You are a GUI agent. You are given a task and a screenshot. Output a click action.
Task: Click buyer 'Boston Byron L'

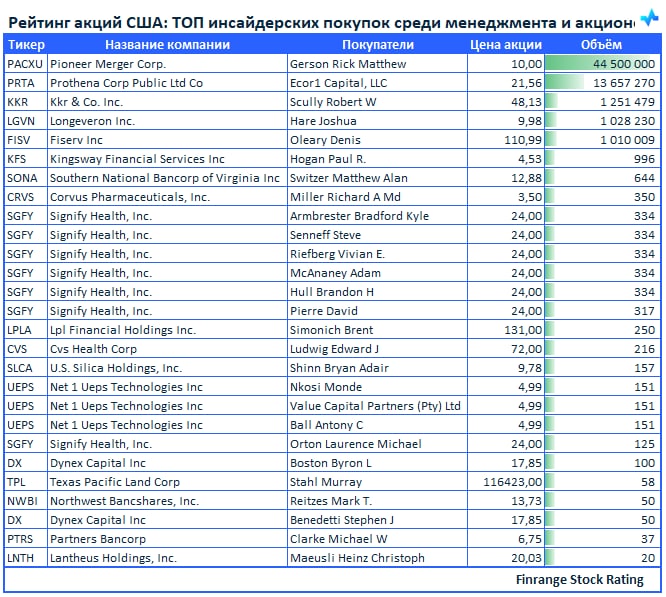pyautogui.click(x=330, y=463)
